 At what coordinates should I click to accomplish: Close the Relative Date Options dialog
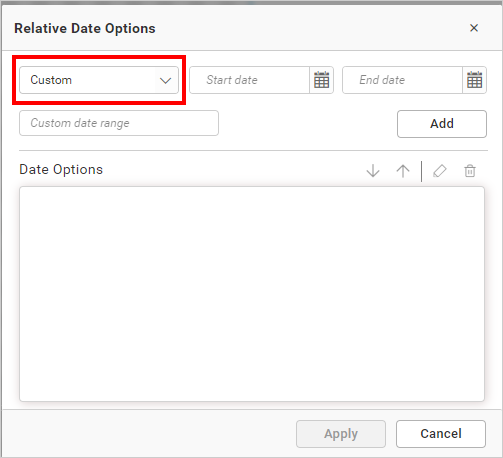coord(474,28)
